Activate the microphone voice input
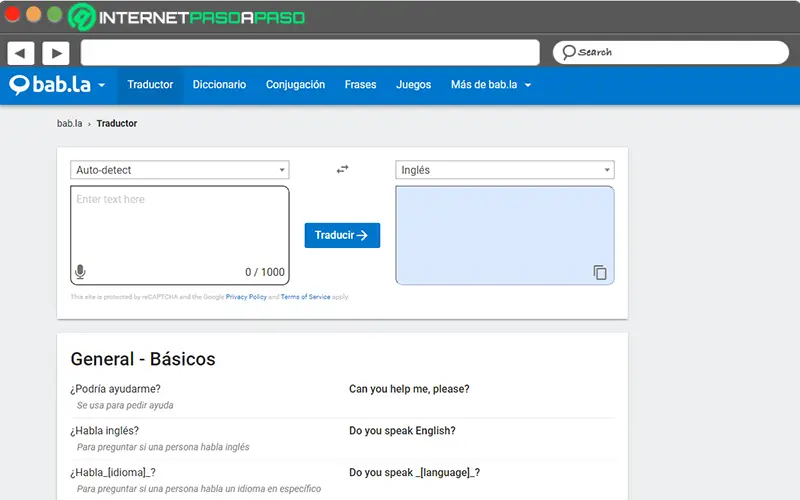Screen dimensions: 800x500 click(x=80, y=271)
